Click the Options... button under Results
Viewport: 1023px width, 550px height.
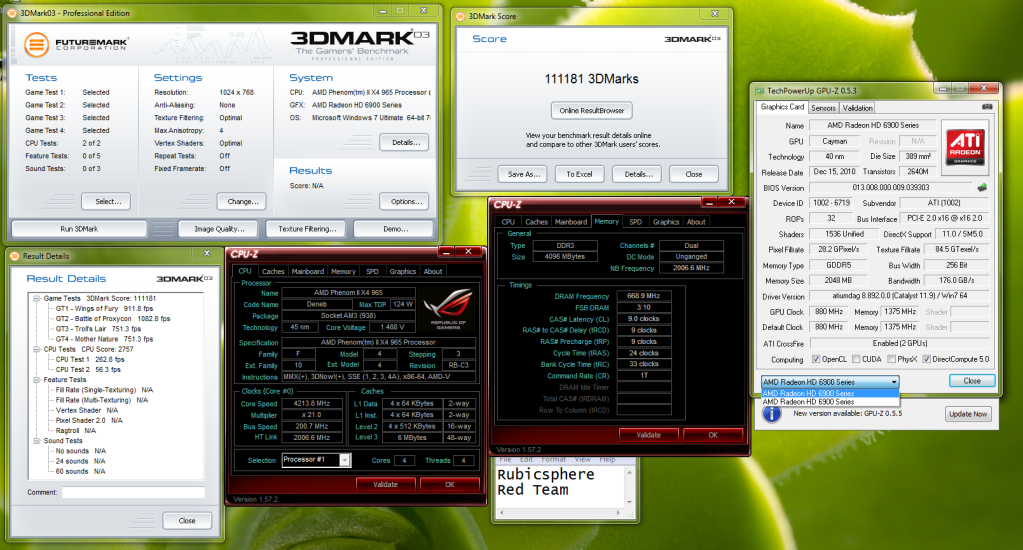pos(405,202)
